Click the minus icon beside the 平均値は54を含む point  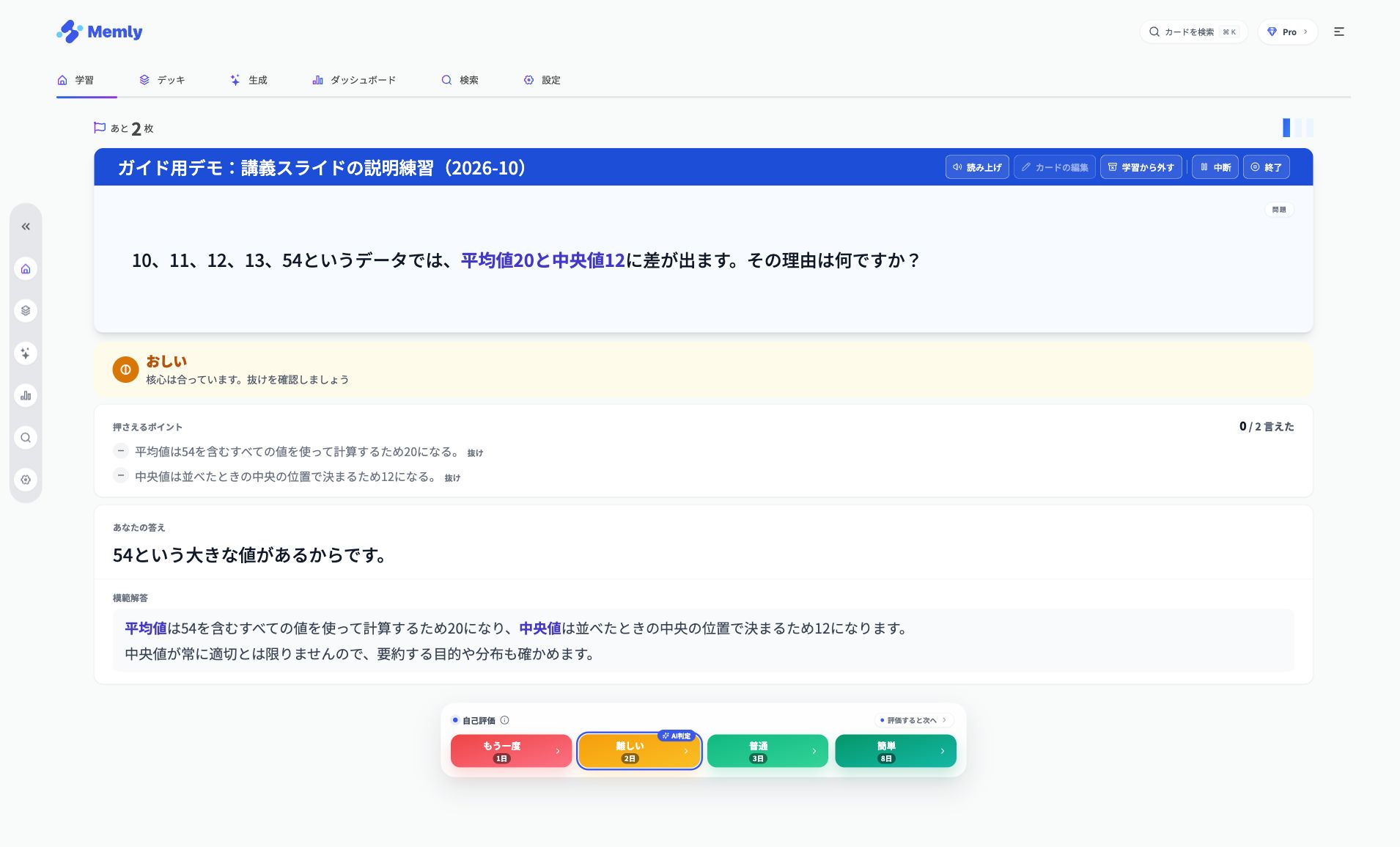pyautogui.click(x=121, y=451)
